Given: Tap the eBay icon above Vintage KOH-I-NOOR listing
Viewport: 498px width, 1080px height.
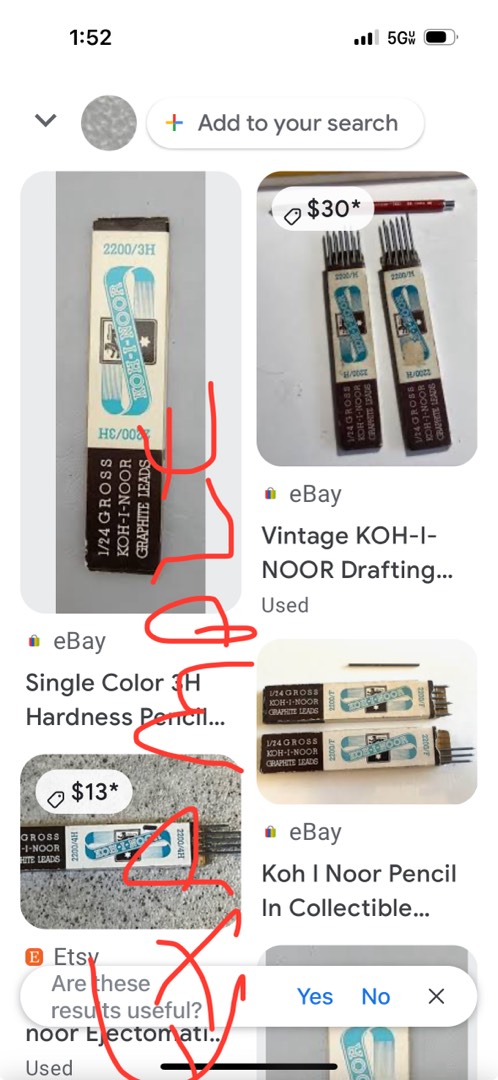Looking at the screenshot, I should (x=271, y=494).
